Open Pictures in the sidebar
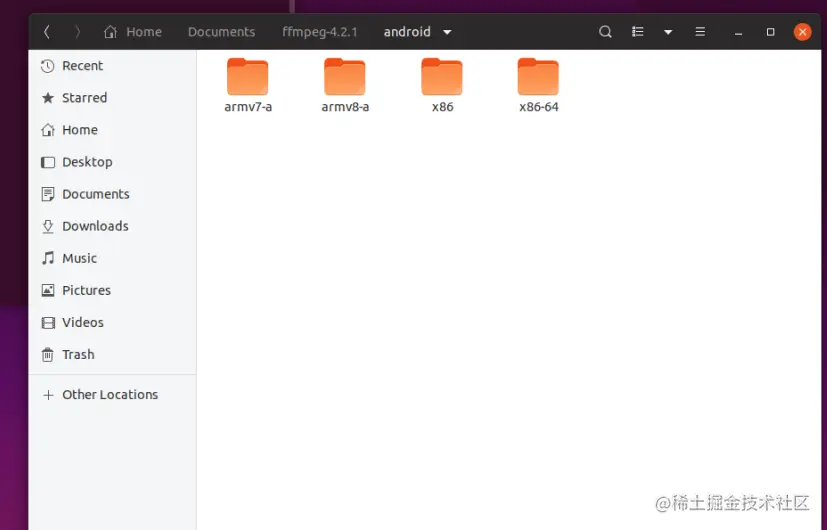Viewport: 827px width, 530px height. 112,291
